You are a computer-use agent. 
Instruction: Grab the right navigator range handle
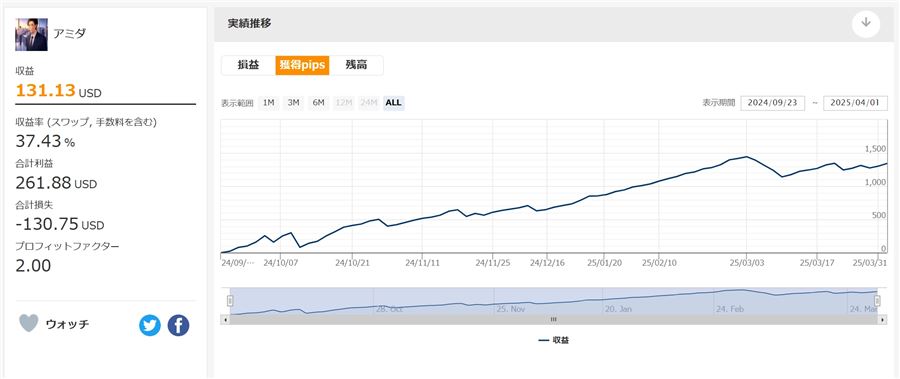877,301
